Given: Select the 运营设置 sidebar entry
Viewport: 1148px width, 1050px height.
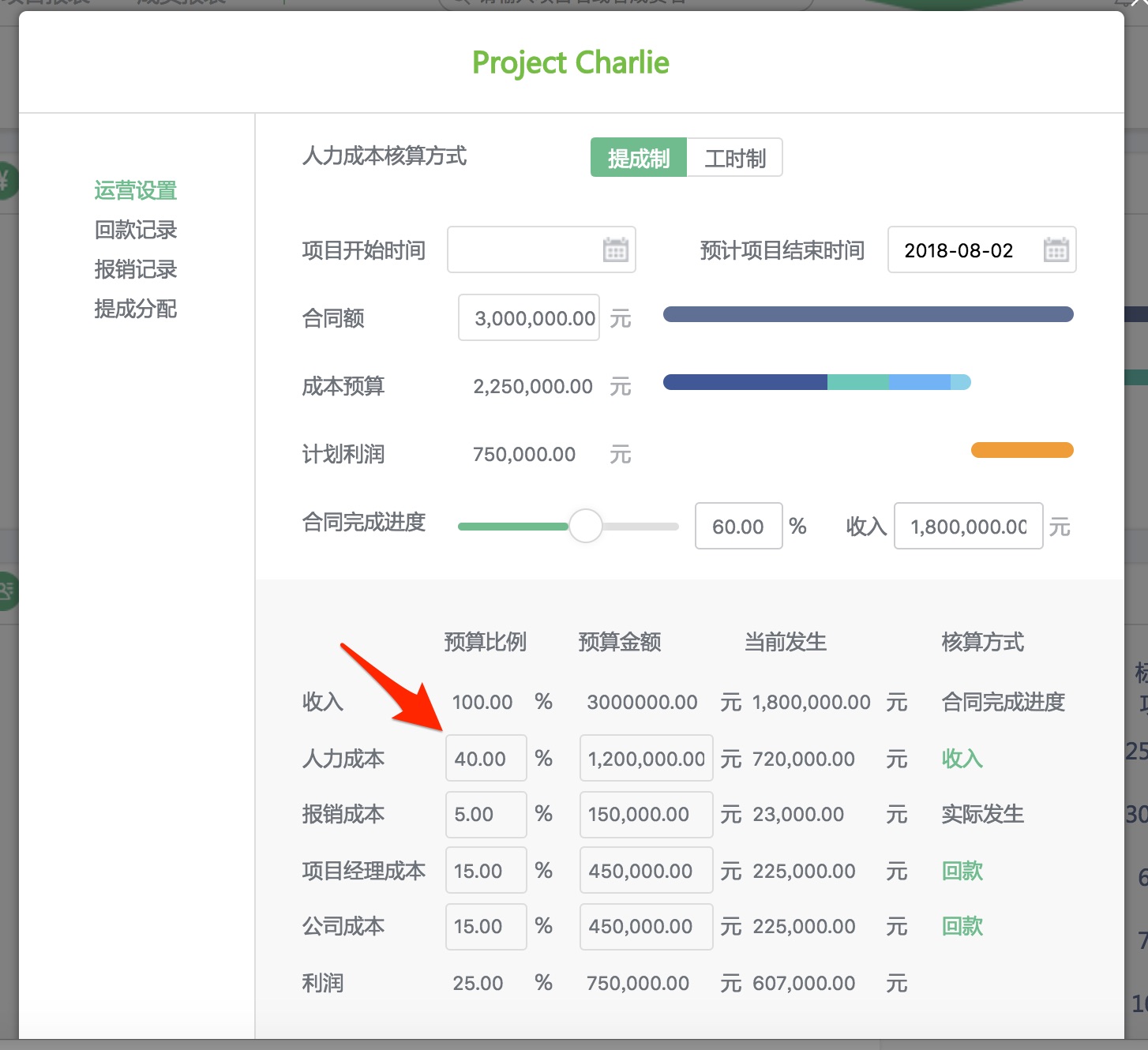Looking at the screenshot, I should pos(135,190).
